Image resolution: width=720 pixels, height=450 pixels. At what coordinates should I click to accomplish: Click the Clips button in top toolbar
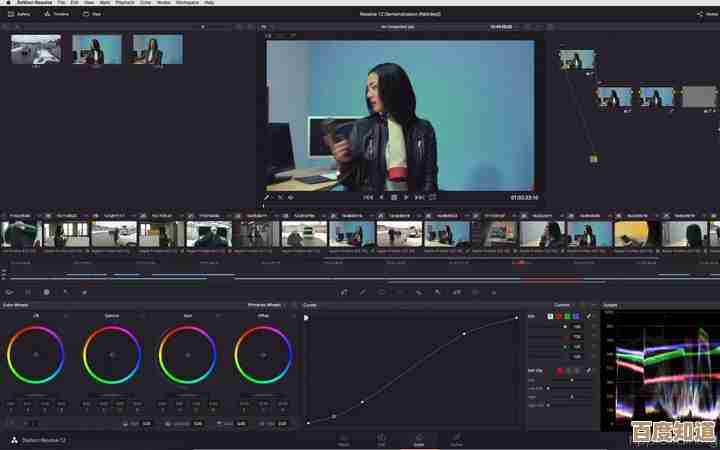(x=96, y=14)
